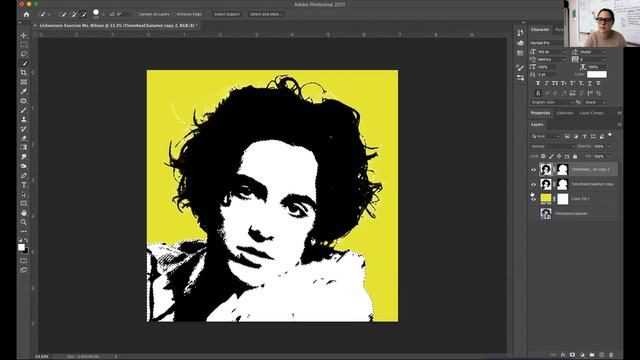Open the Edit Toolbar three-dots menu
The image size is (640, 360).
pyautogui.click(x=24, y=231)
